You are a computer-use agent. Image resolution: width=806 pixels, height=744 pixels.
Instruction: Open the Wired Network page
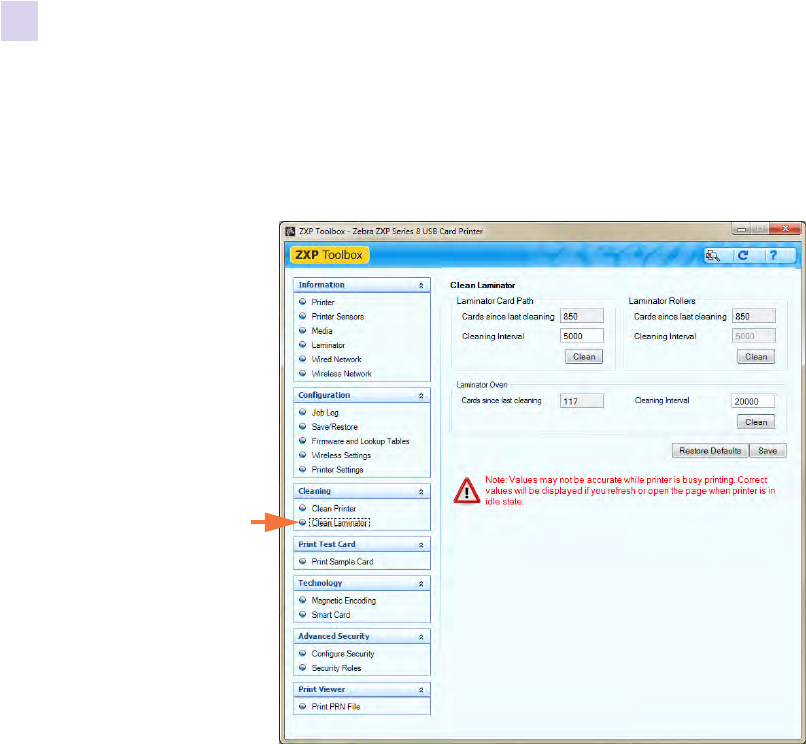pos(336,359)
